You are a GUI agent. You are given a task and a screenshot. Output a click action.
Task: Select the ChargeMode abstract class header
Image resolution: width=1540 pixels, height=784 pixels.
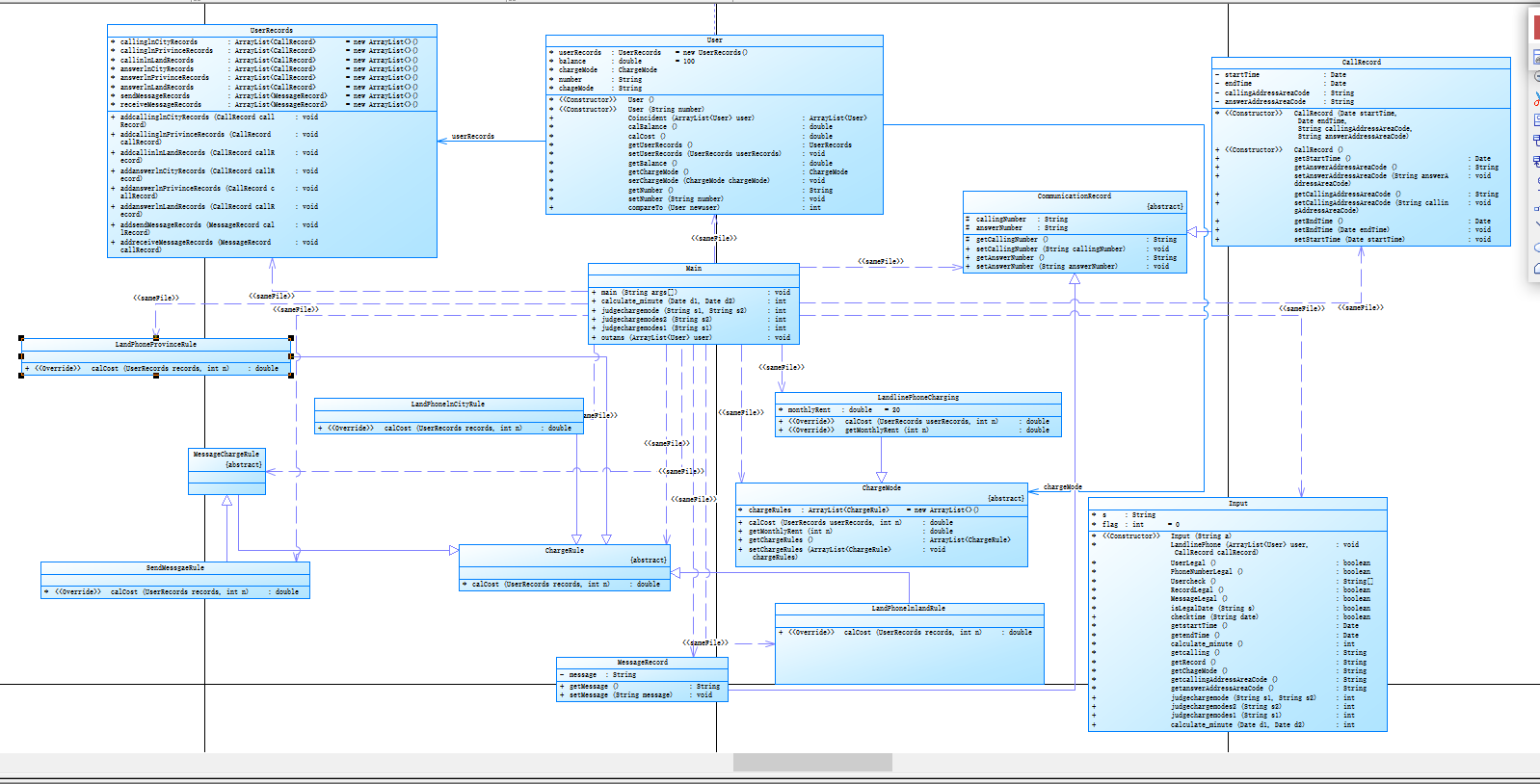tap(882, 493)
